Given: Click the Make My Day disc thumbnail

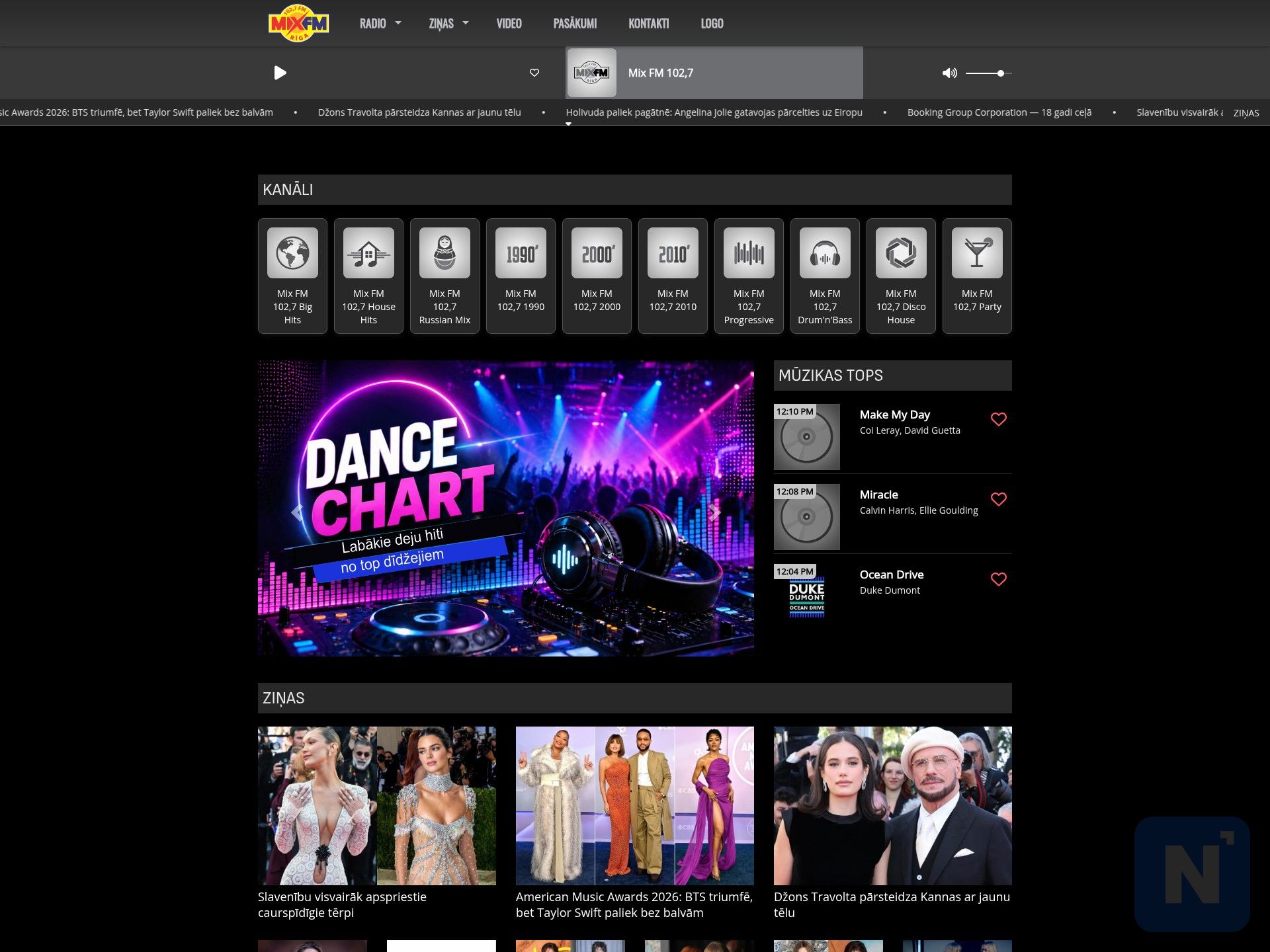Looking at the screenshot, I should pyautogui.click(x=807, y=437).
